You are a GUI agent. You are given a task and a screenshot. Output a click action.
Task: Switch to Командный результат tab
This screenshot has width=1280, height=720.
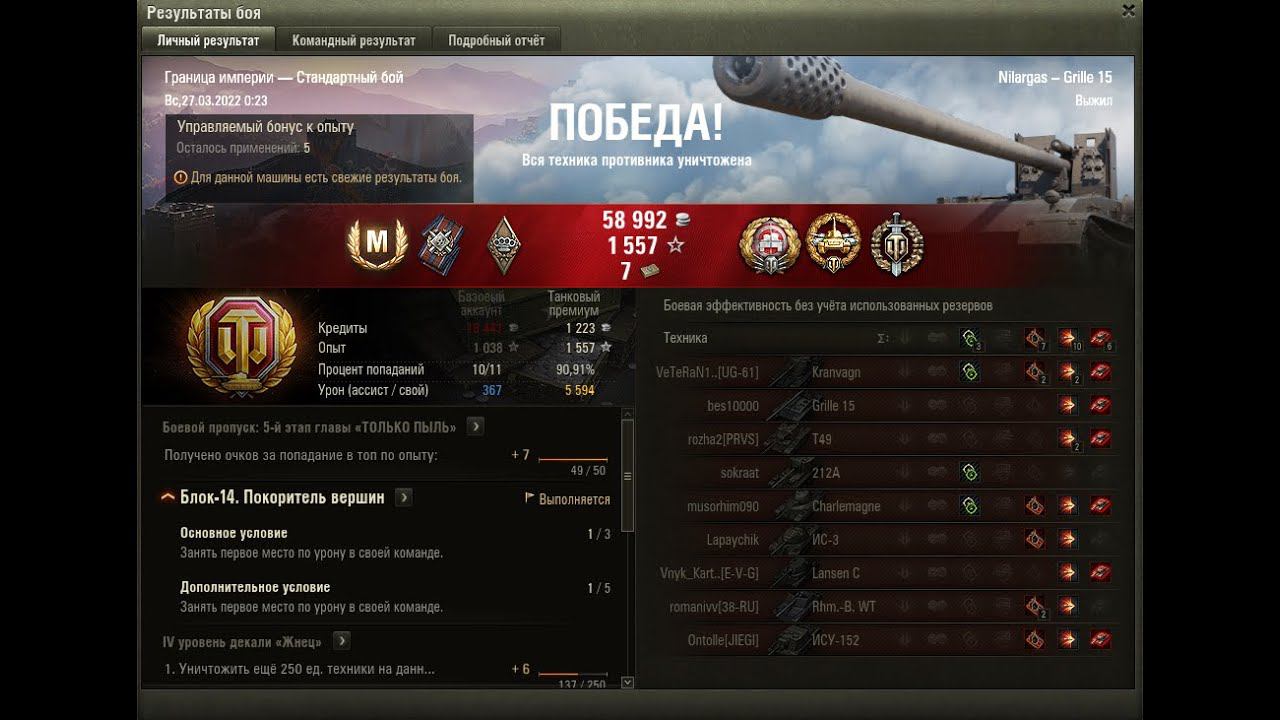point(354,41)
